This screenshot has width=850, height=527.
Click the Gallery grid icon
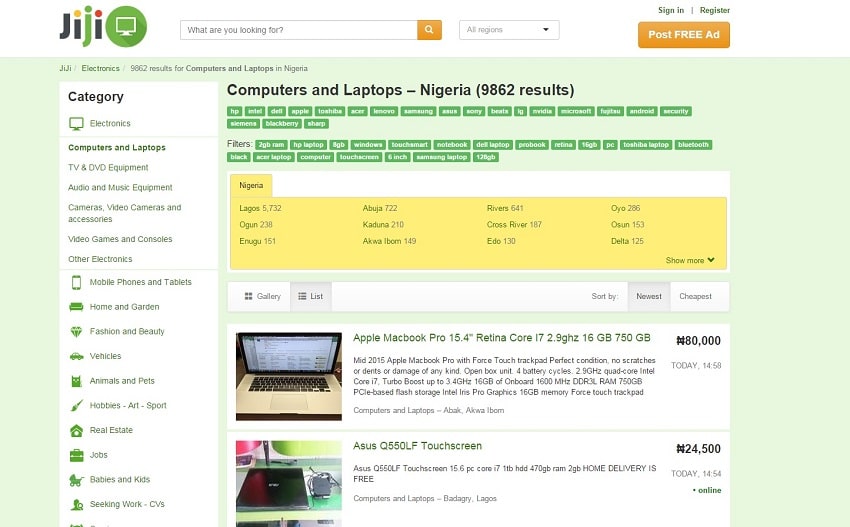(248, 296)
